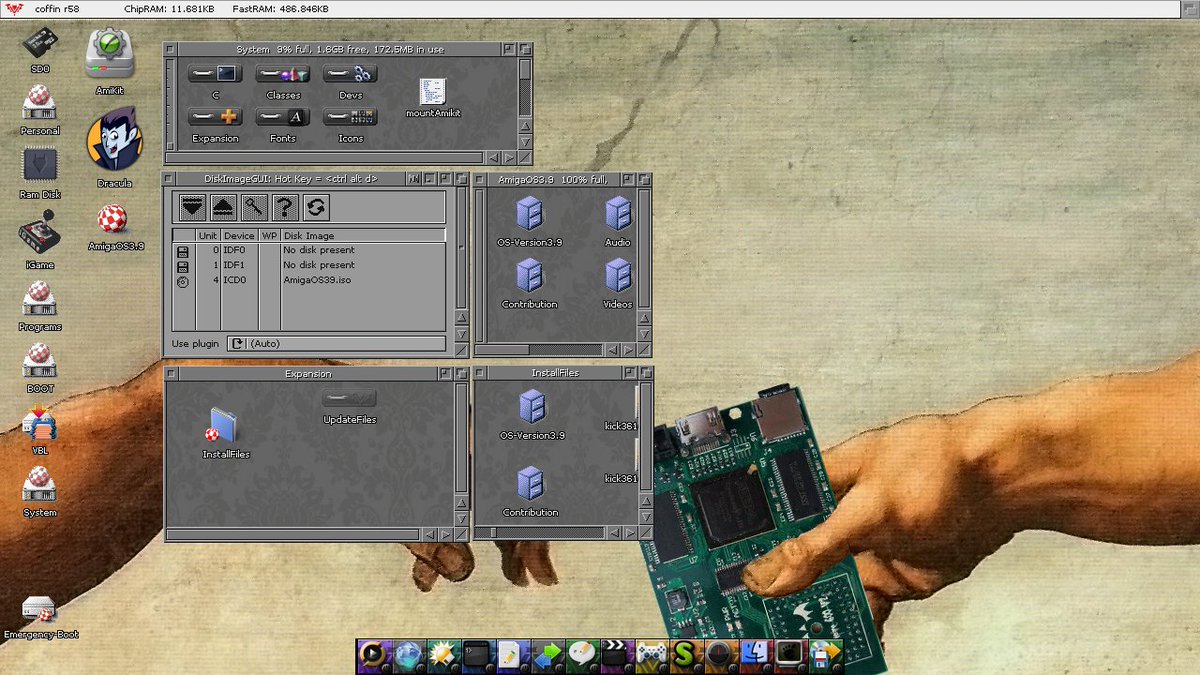Open Videos cabinet in AmigaOS3.9 window
1200x675 pixels.
618,283
